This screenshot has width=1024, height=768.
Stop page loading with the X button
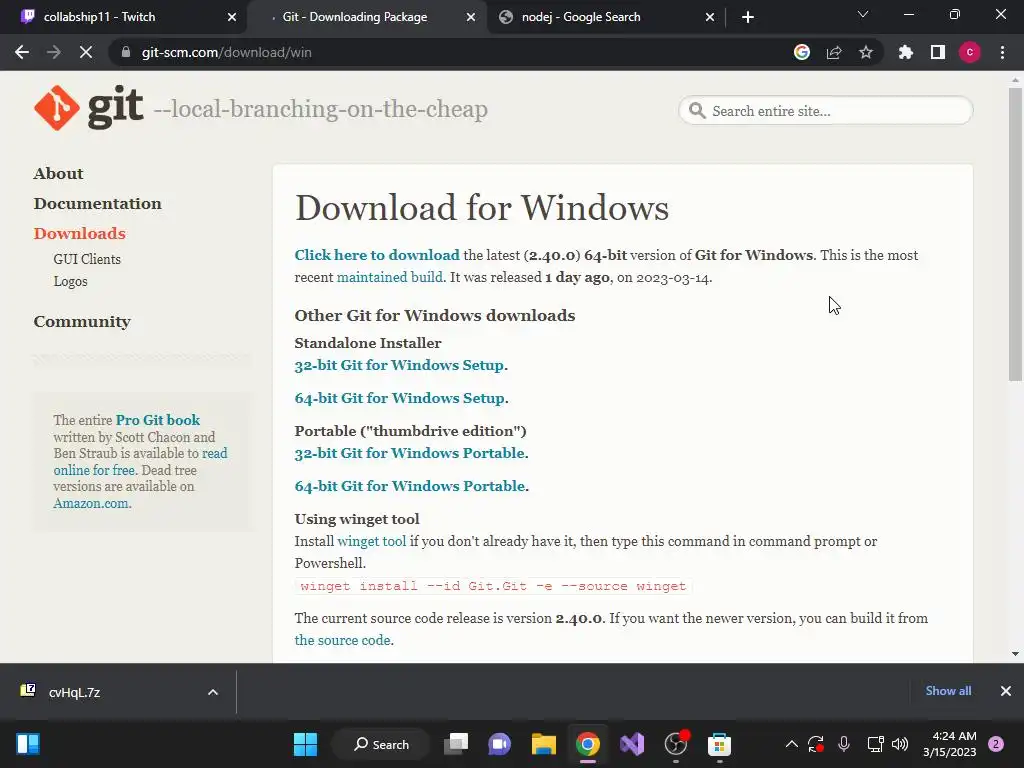point(86,52)
